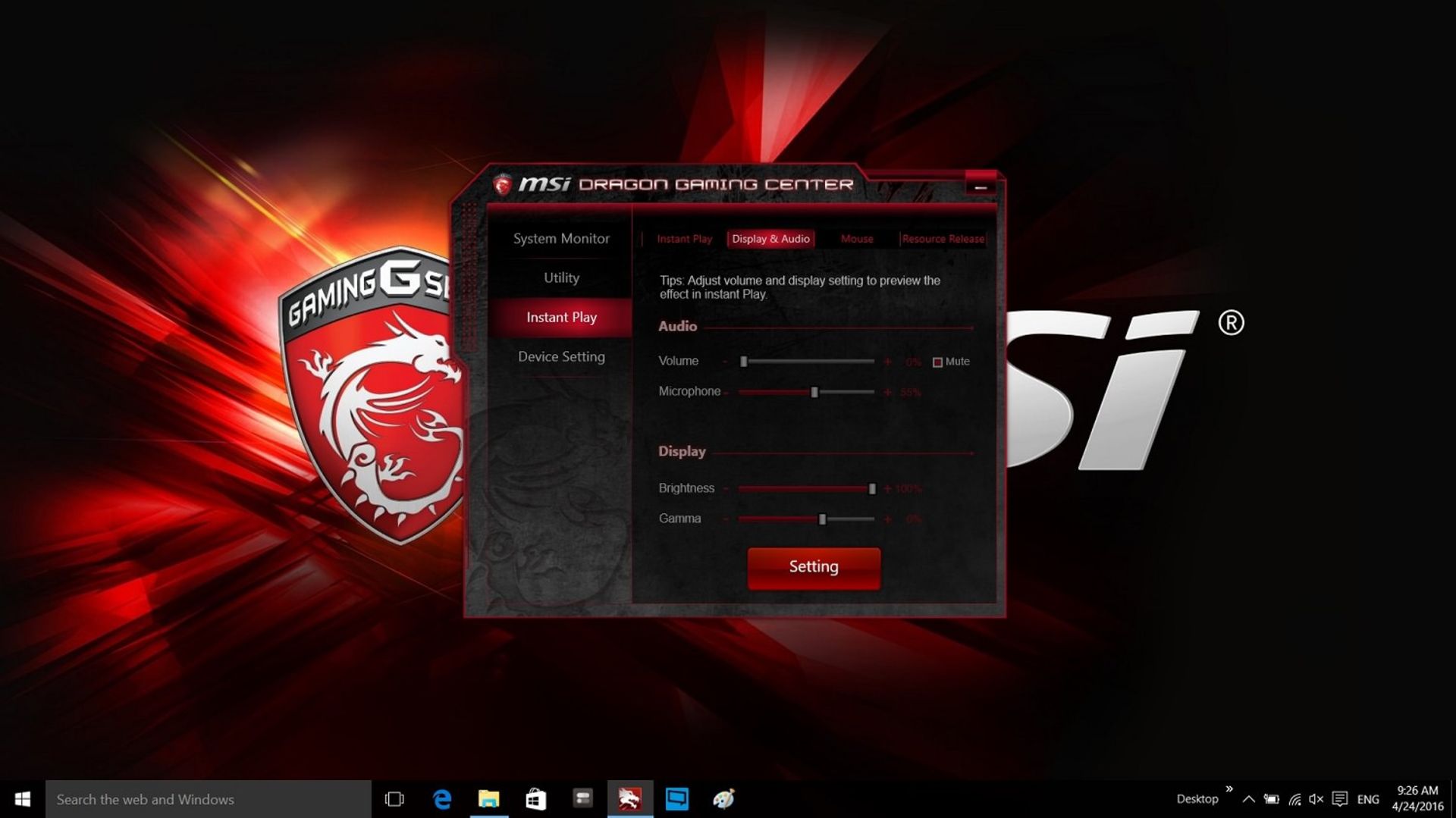Click the Volume 0% value text
Screen dimensions: 1456x818
913,362
